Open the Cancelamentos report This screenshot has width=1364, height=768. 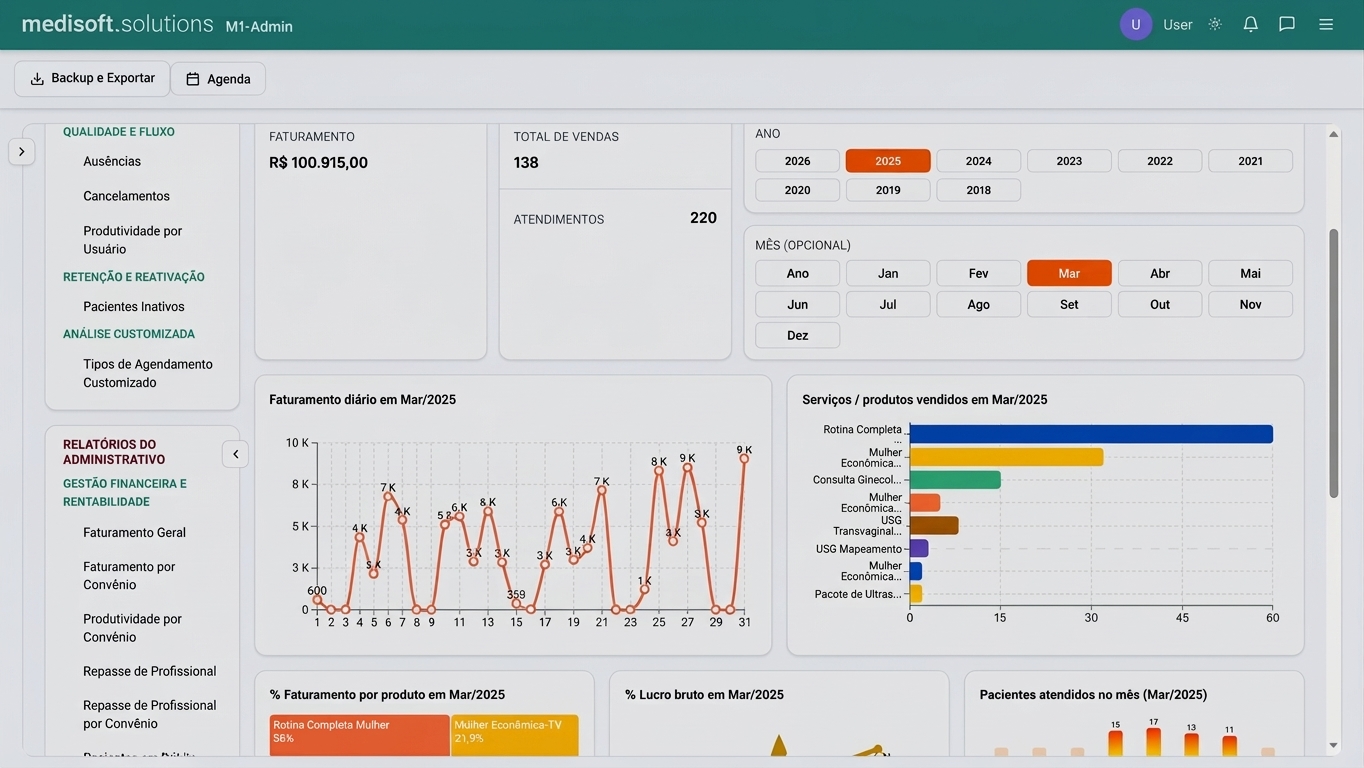coord(126,196)
